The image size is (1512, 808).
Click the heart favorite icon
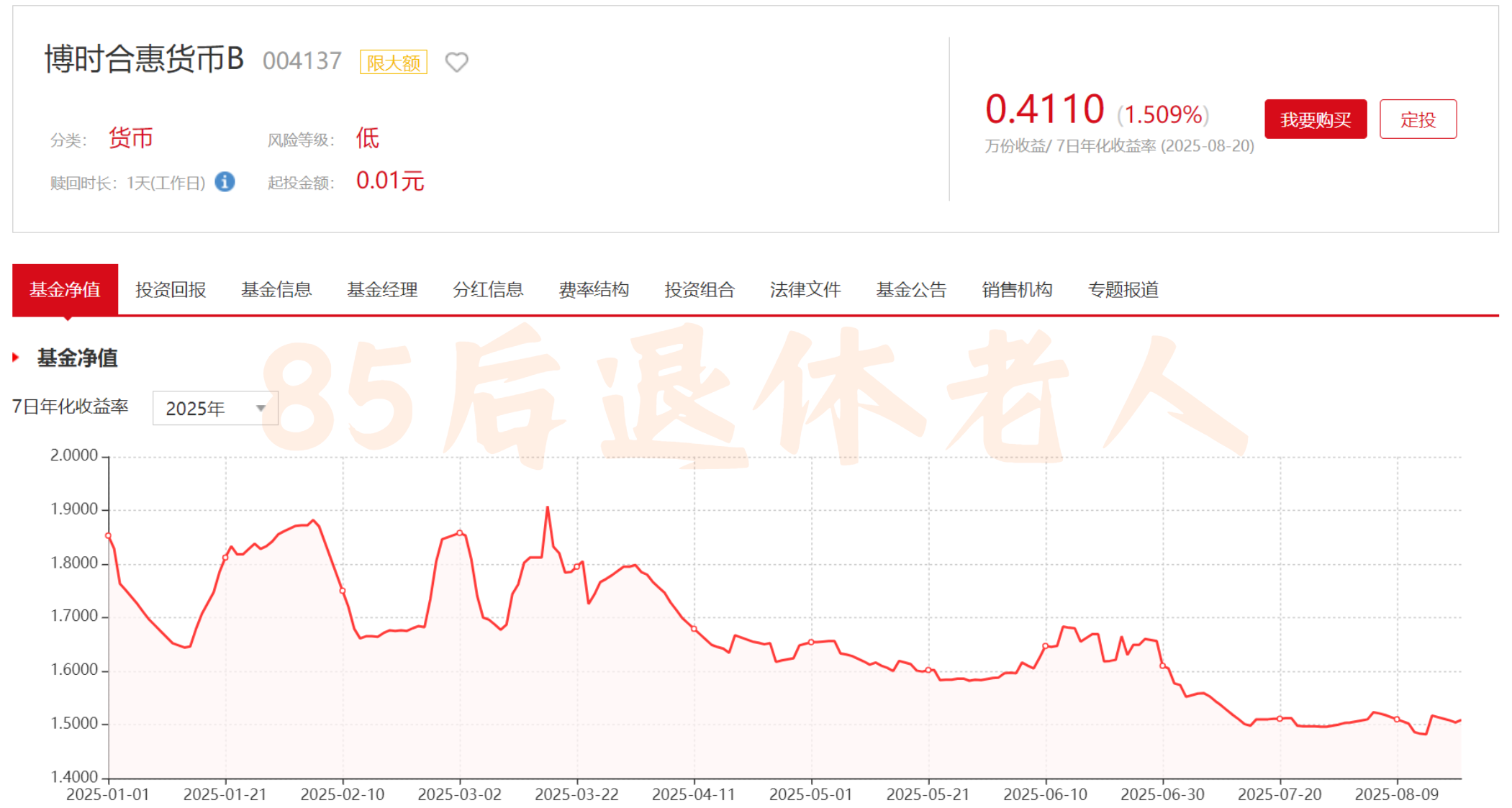click(456, 63)
